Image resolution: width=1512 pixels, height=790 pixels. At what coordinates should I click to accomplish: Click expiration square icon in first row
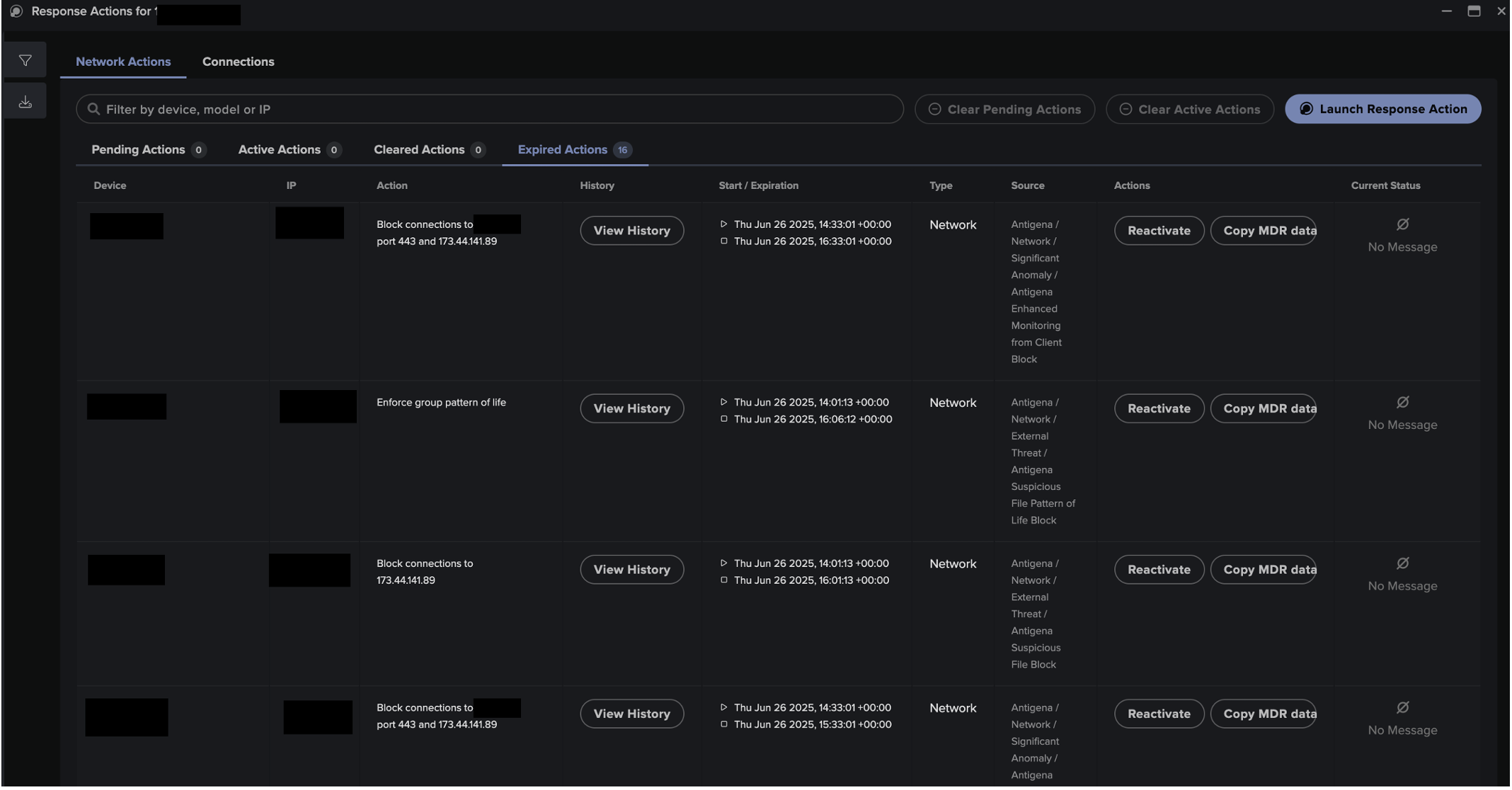723,241
